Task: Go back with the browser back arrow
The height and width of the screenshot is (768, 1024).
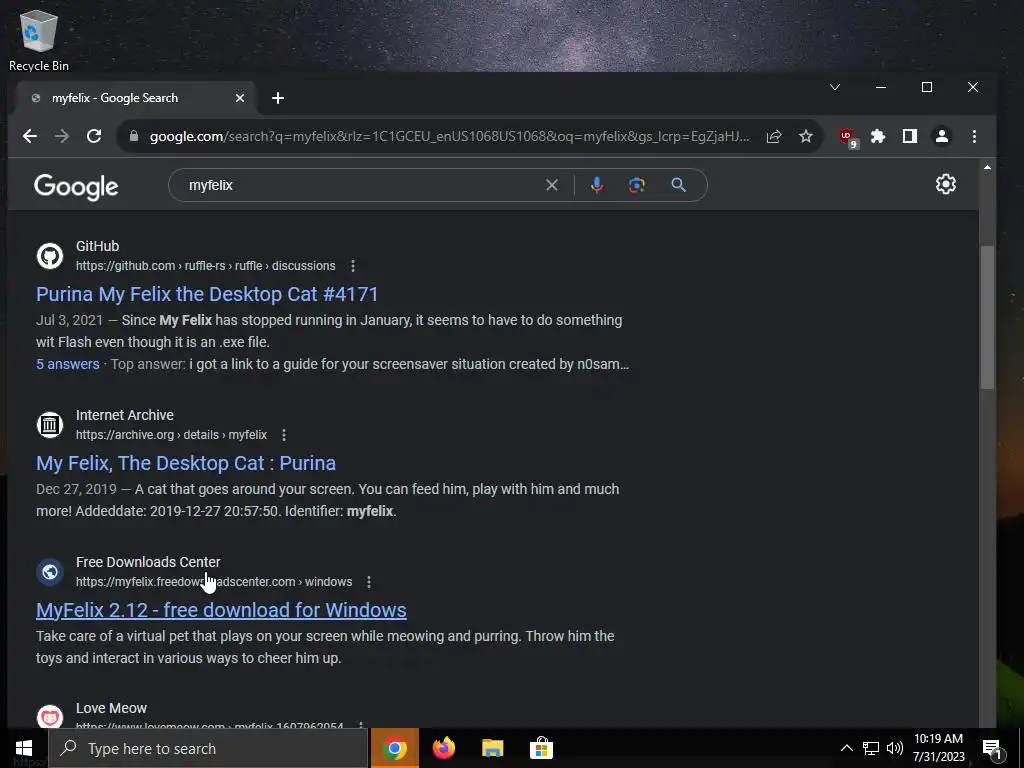Action: pos(29,136)
